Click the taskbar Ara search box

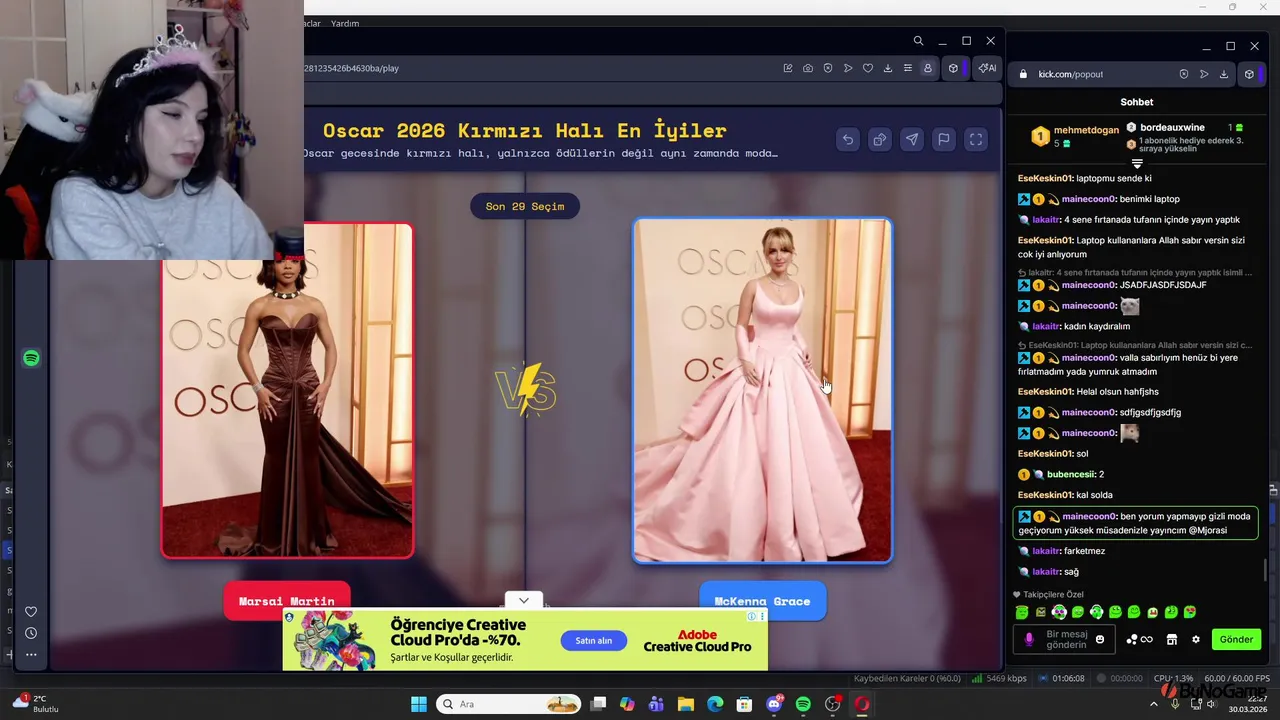pyautogui.click(x=508, y=704)
